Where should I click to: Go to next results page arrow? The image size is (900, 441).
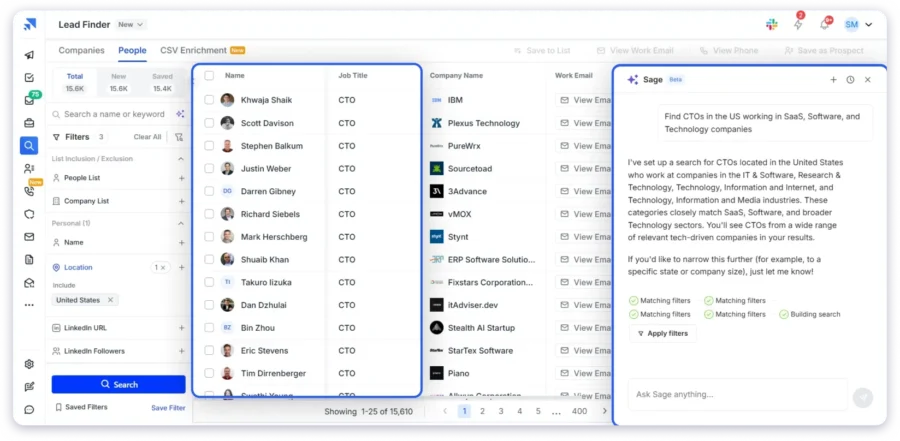604,411
